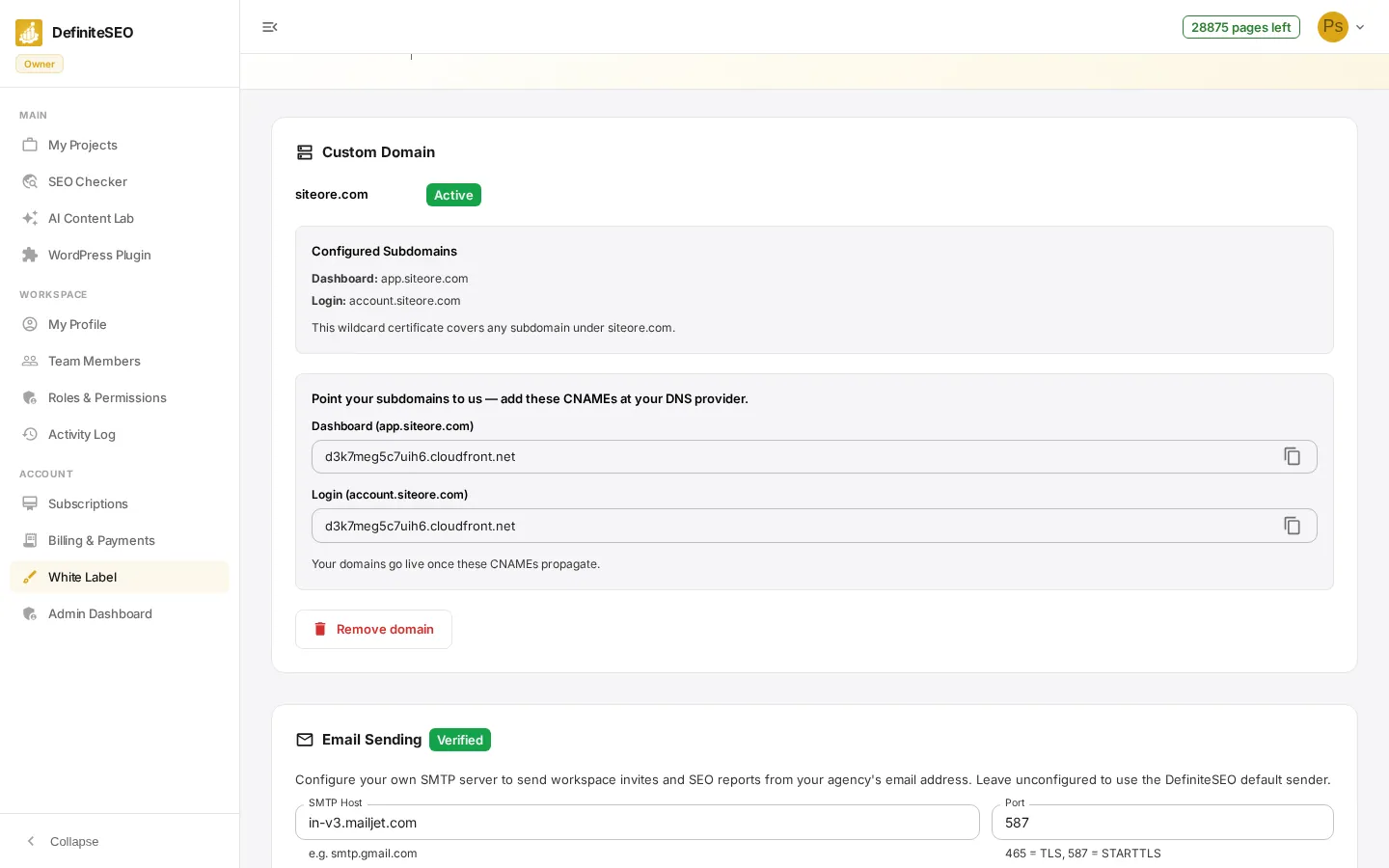Screen dimensions: 1389x868
Task: Expand the account dropdown chevron
Action: click(x=1360, y=27)
